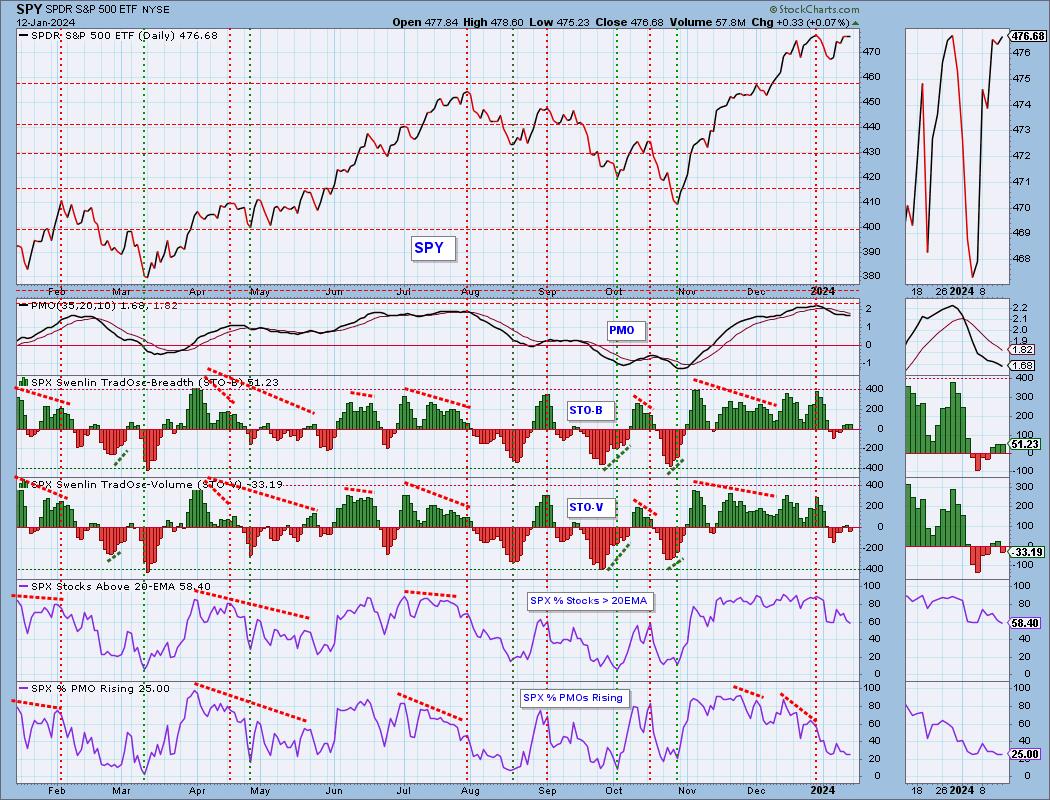
Task: Click the Open 477.84 header value
Action: [425, 22]
